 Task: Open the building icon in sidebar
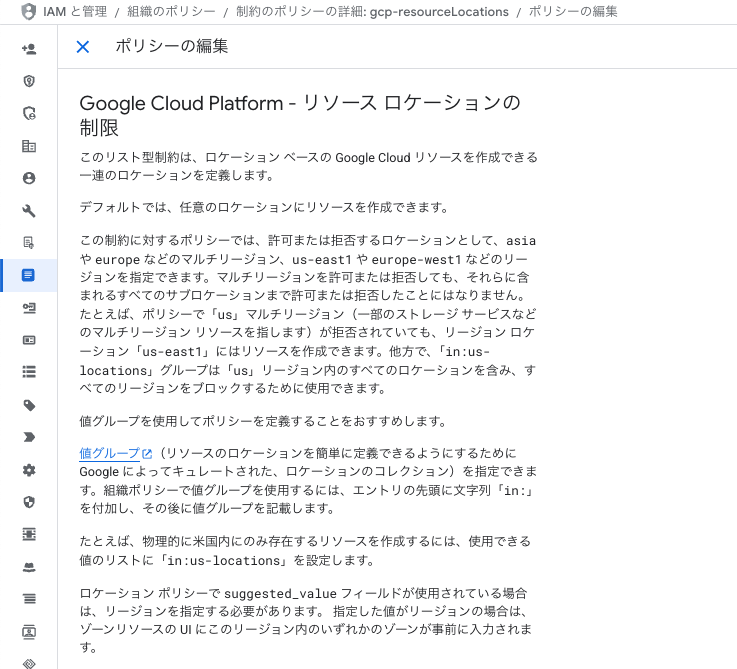click(28, 146)
